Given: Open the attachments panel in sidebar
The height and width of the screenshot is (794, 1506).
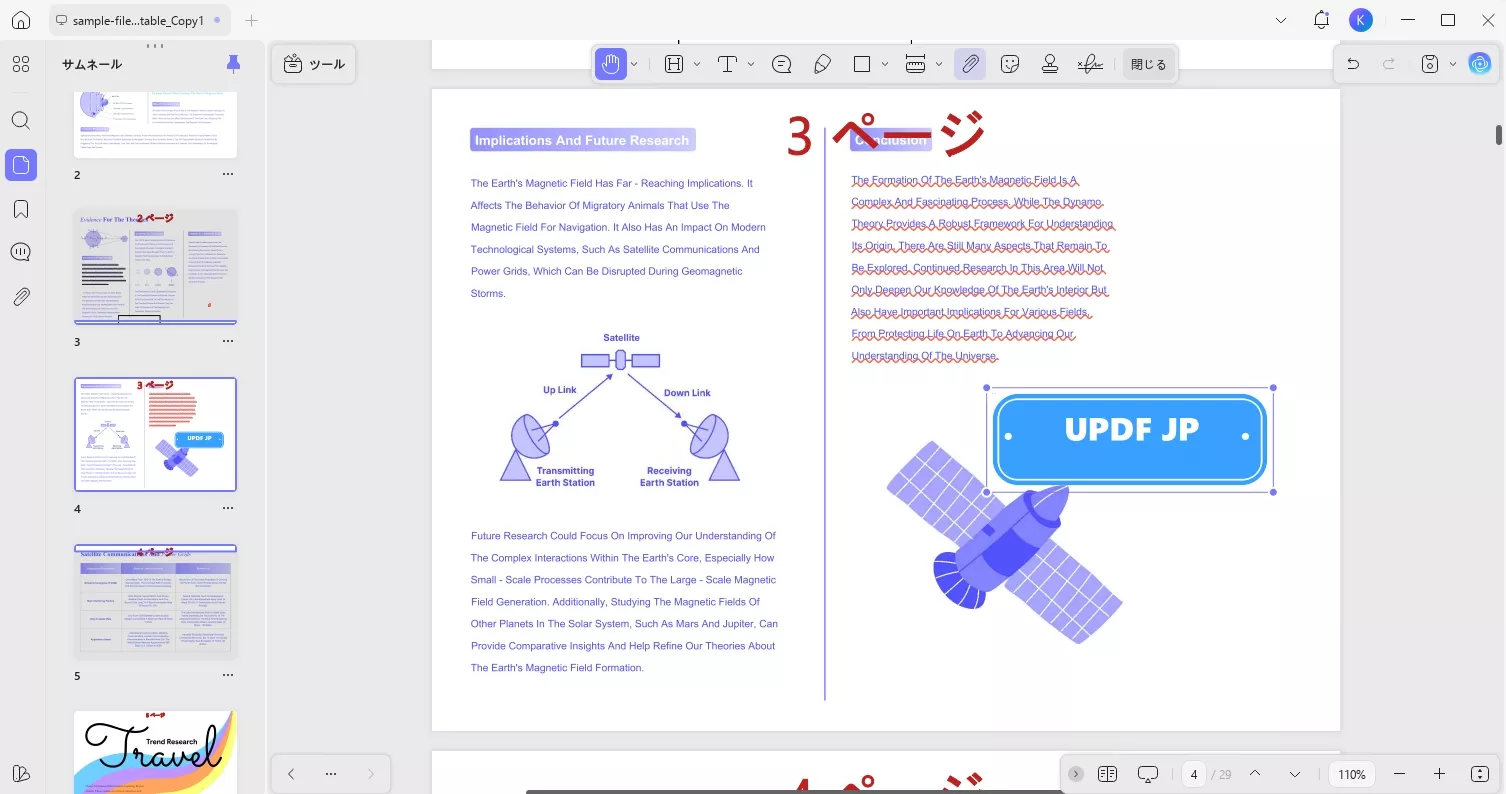Looking at the screenshot, I should click(21, 297).
